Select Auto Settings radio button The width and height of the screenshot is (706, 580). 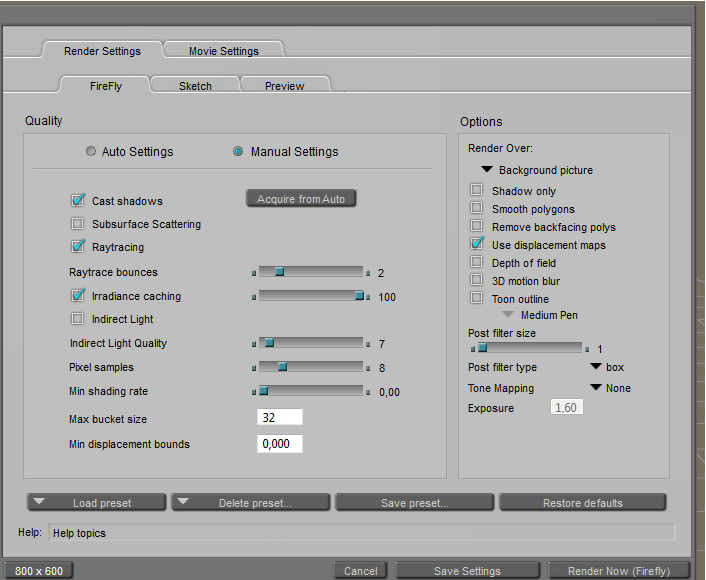[91, 151]
